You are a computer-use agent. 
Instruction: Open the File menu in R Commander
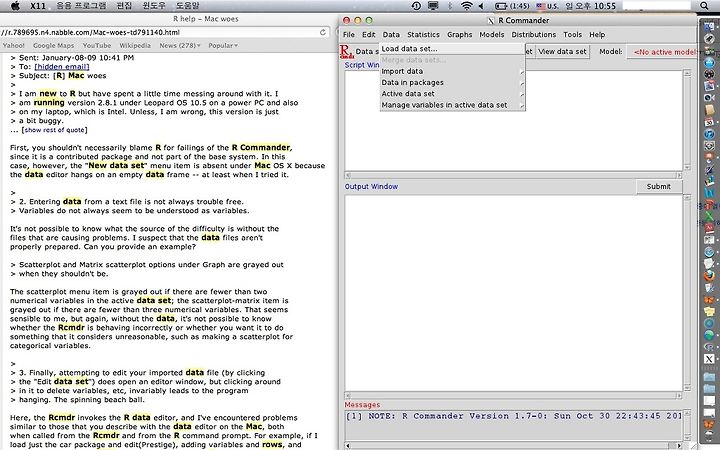click(349, 34)
